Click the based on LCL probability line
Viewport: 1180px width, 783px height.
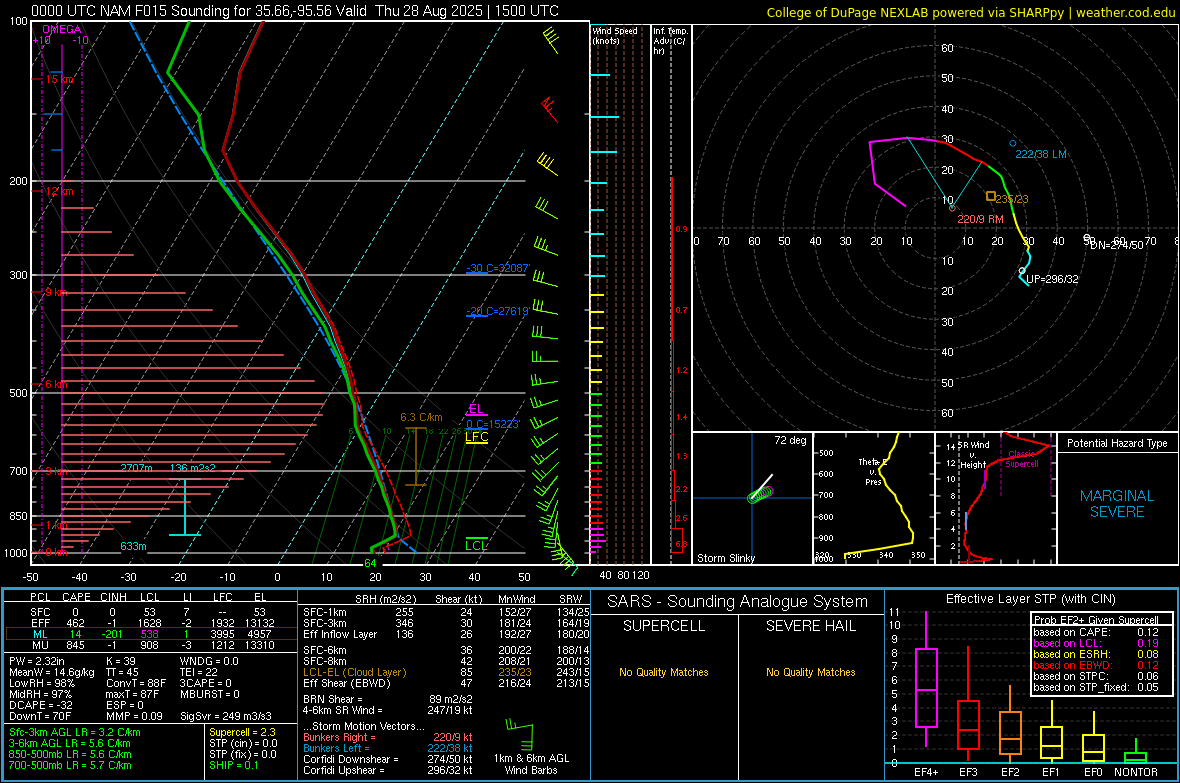point(1096,644)
